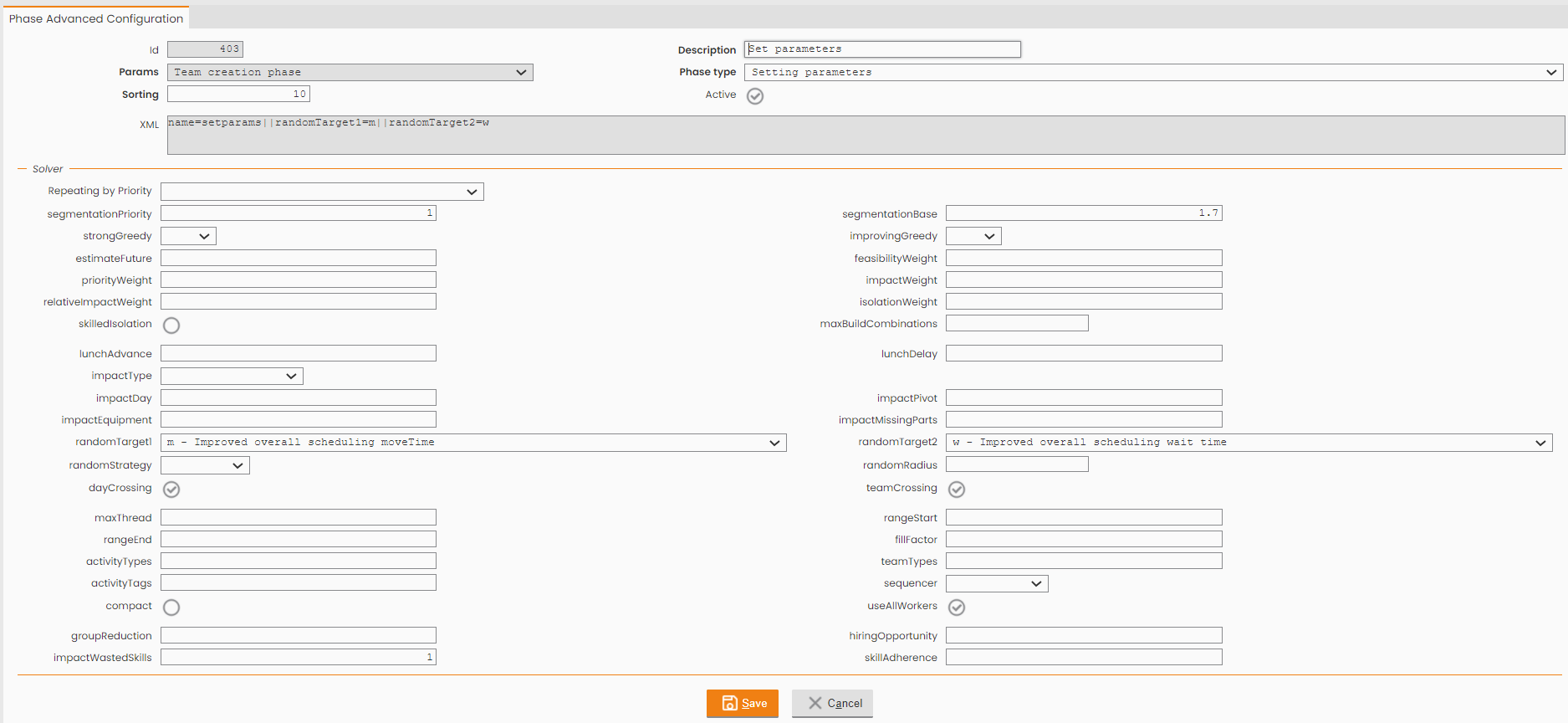Expand the impactType dropdown
This screenshot has height=723, width=1568.
point(232,376)
